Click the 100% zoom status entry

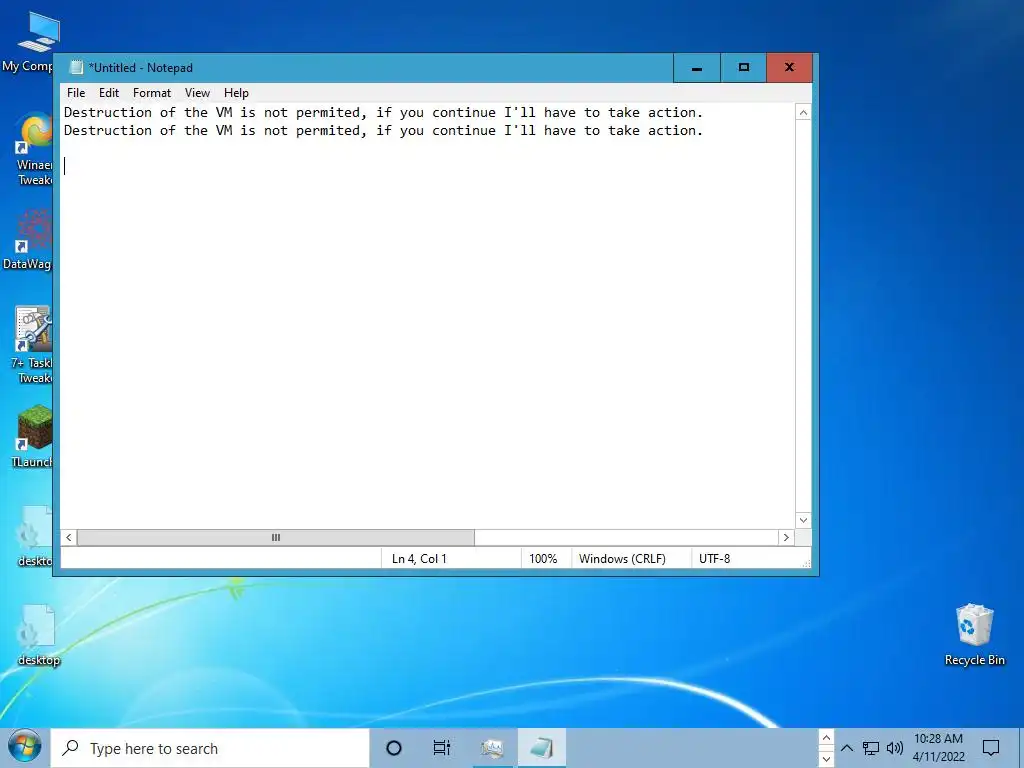[543, 559]
